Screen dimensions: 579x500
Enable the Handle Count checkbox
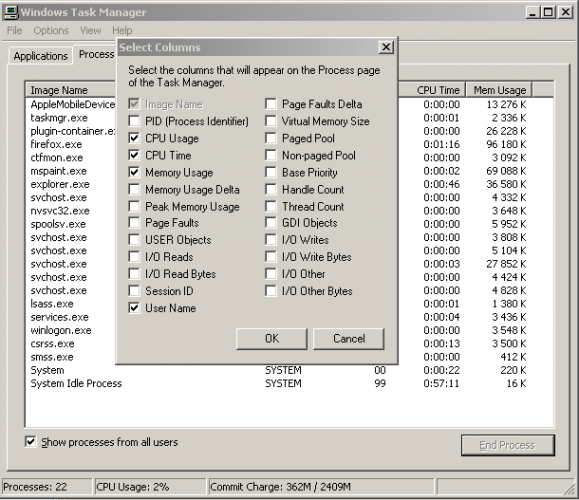[271, 189]
